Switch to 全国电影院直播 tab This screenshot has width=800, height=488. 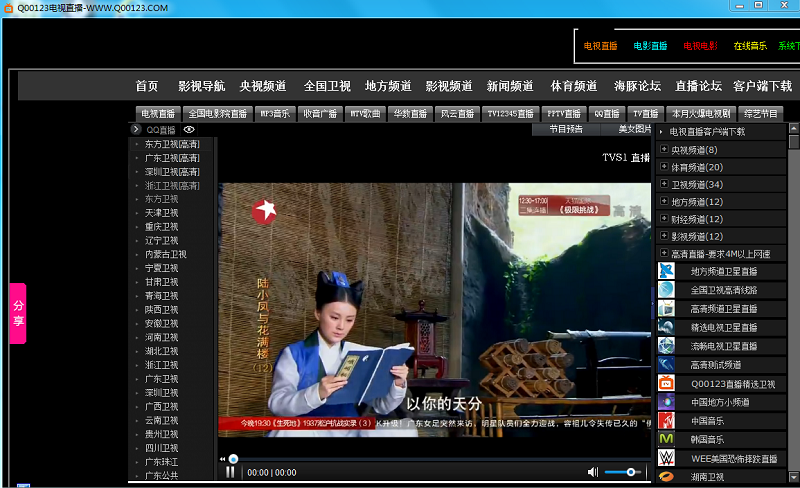coord(218,113)
